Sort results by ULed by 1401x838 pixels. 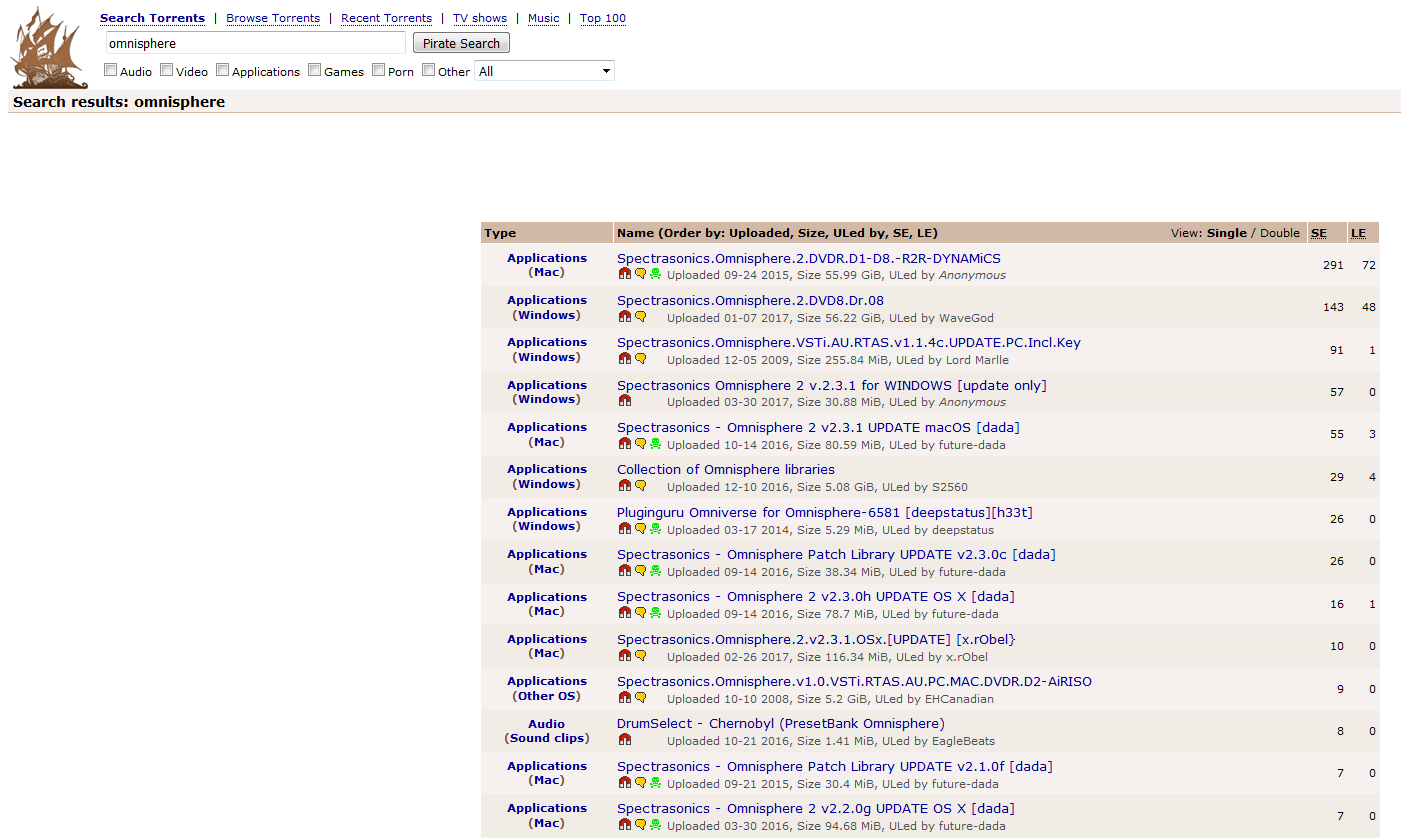(x=856, y=233)
